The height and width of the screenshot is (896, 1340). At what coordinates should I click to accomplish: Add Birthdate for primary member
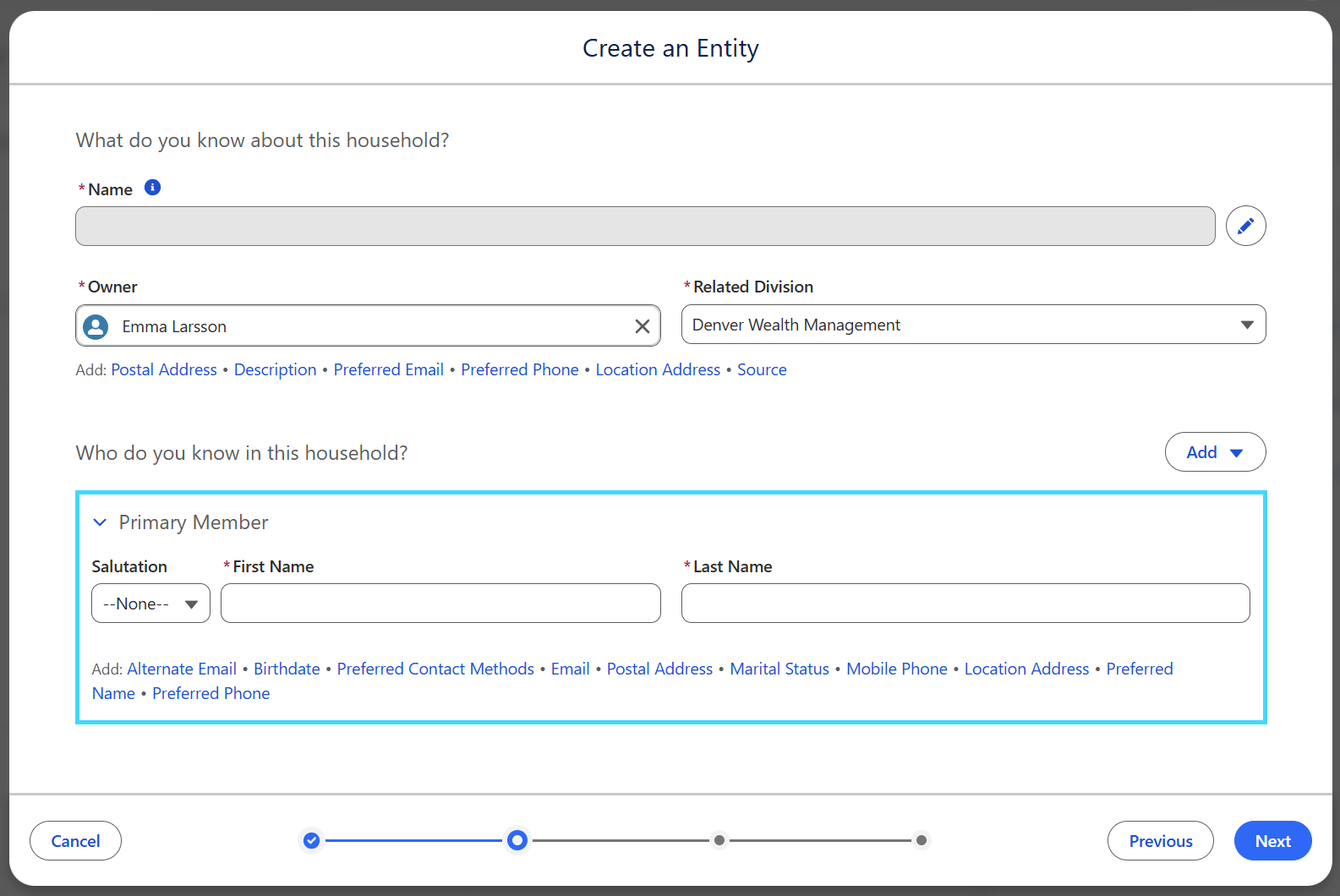coord(287,669)
